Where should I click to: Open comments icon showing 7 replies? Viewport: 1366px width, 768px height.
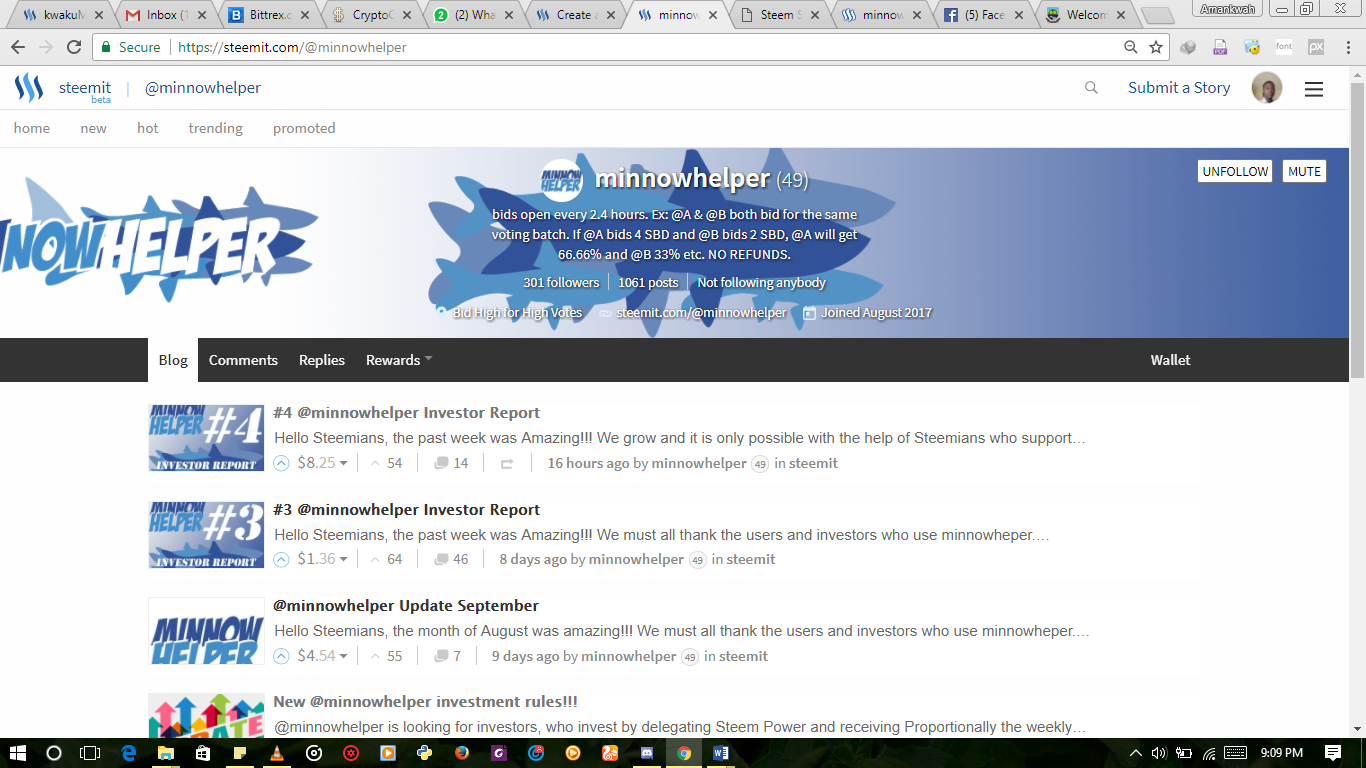(x=441, y=656)
